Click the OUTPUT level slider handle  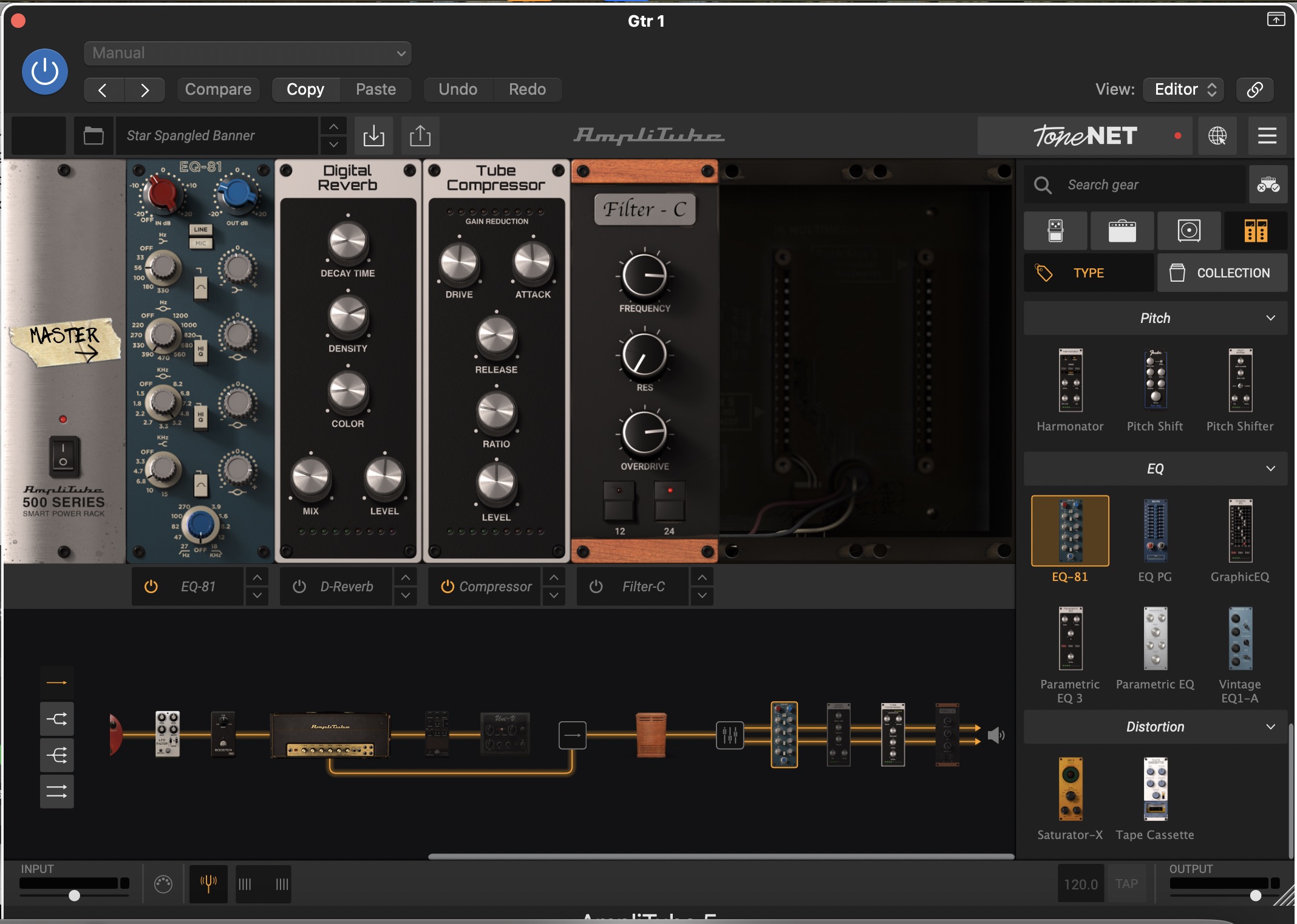point(1255,895)
